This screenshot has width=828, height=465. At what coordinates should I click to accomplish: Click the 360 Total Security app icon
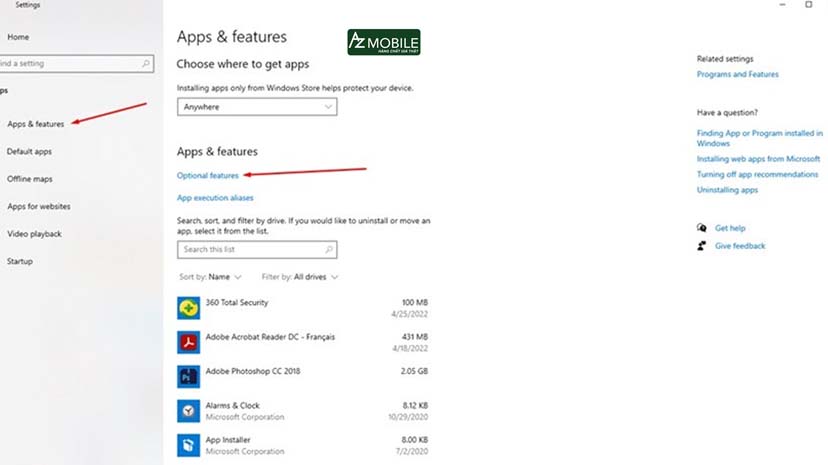click(189, 309)
